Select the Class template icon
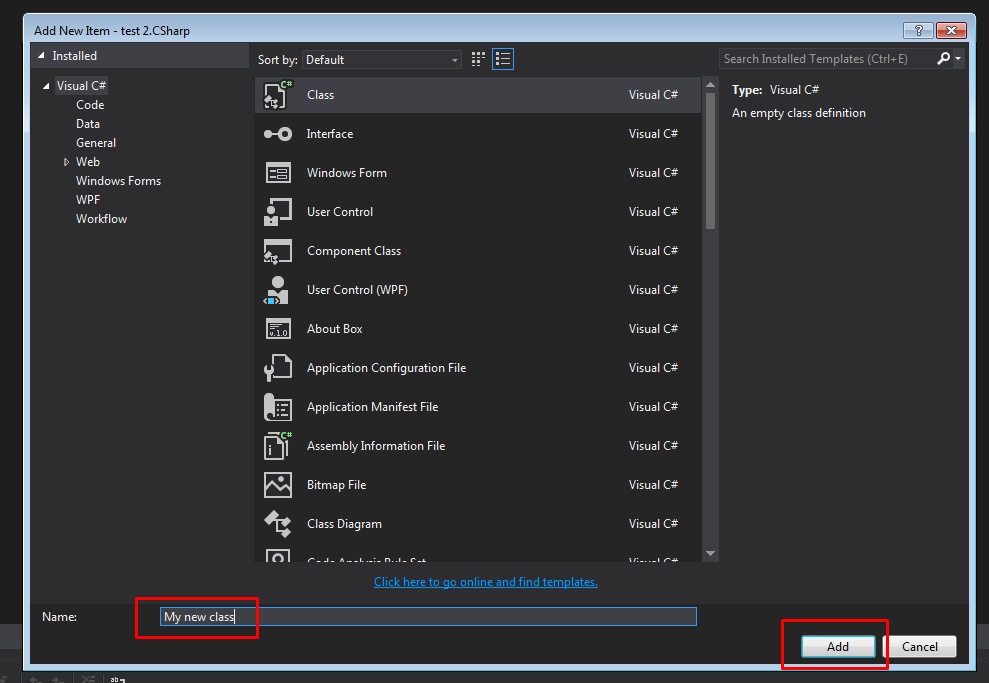This screenshot has height=683, width=989. (x=278, y=95)
